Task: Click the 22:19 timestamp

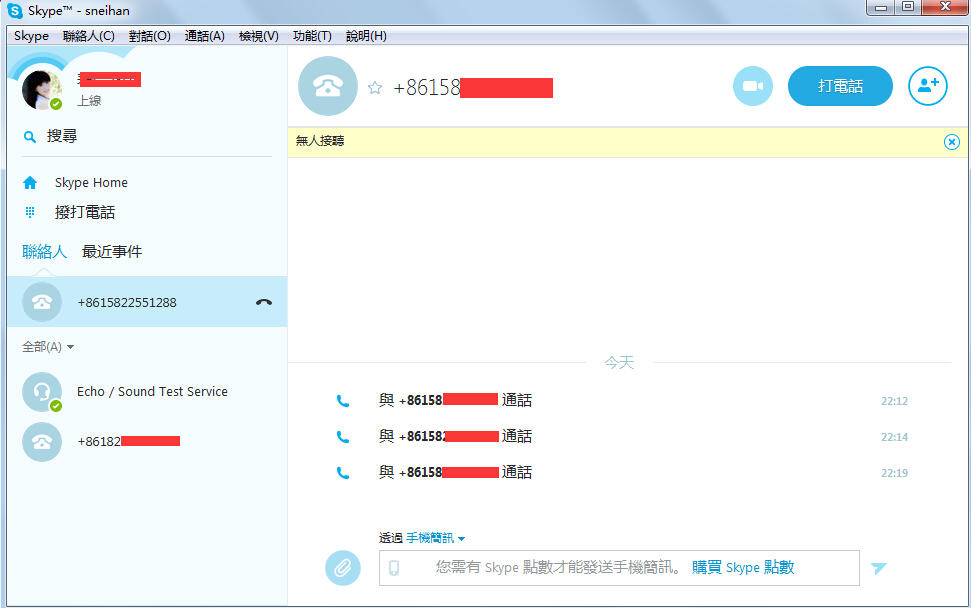Action: 894,473
